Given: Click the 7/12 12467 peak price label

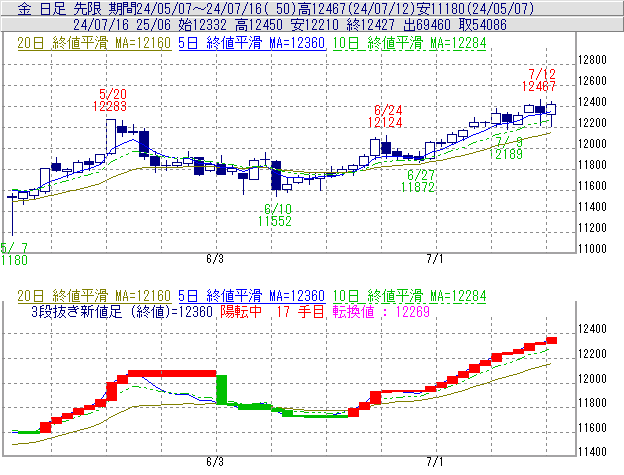Looking at the screenshot, I should point(539,80).
